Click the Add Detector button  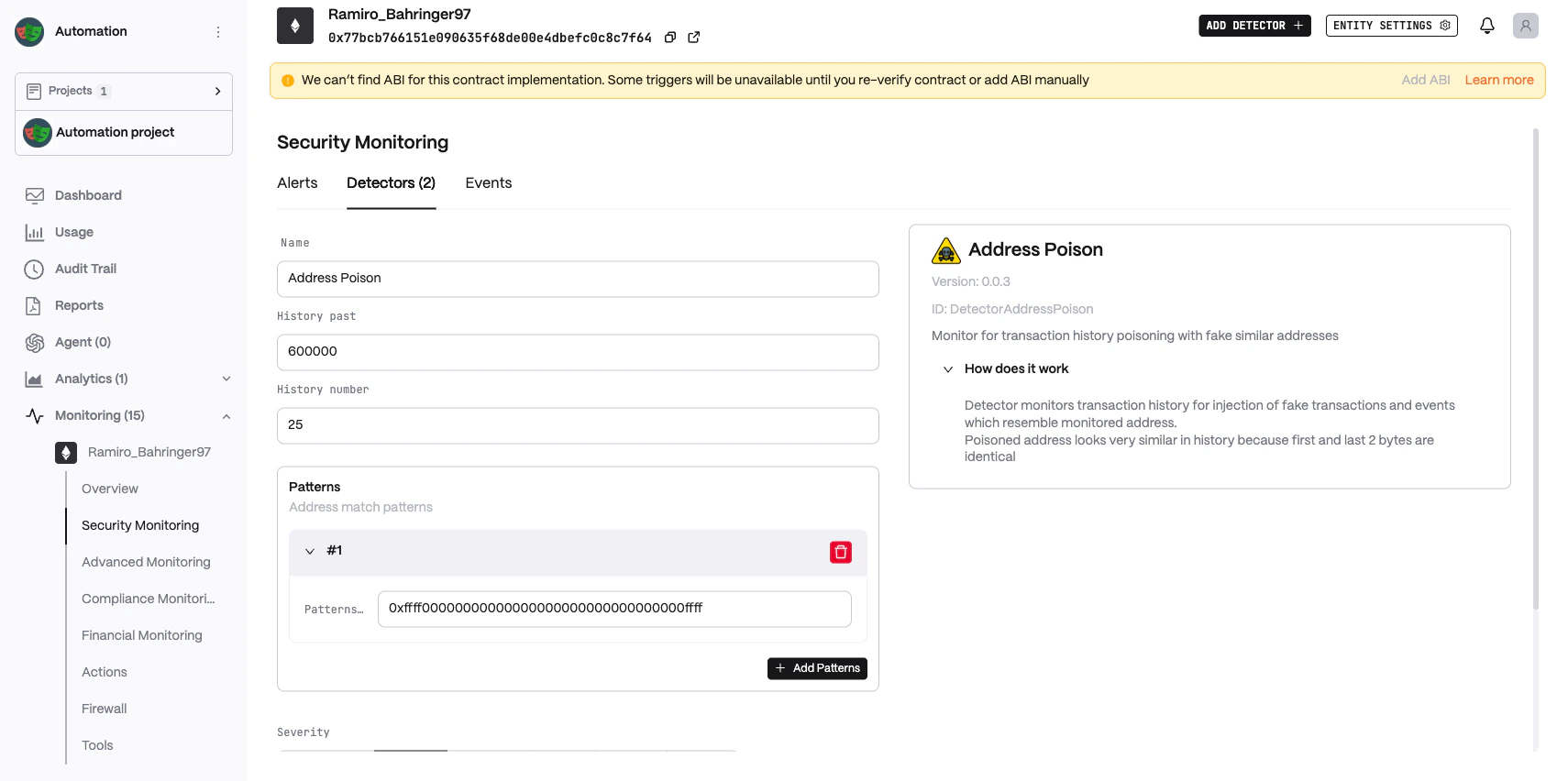[1254, 26]
